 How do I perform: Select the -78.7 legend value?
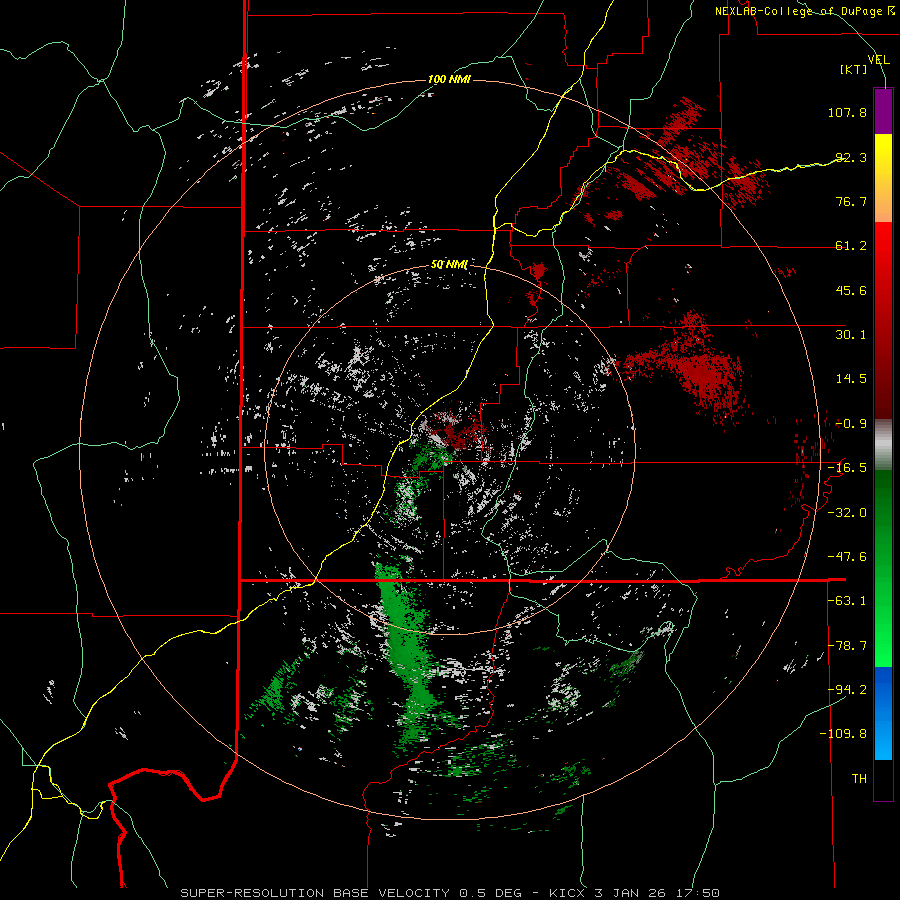pos(847,646)
